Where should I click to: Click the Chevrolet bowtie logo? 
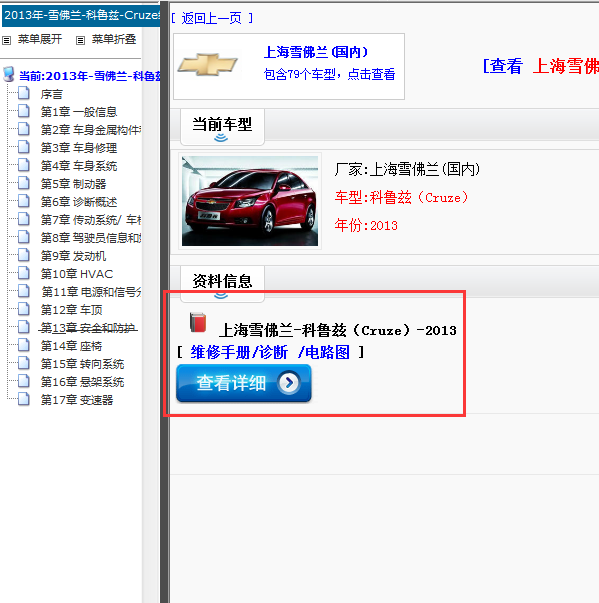pos(207,65)
